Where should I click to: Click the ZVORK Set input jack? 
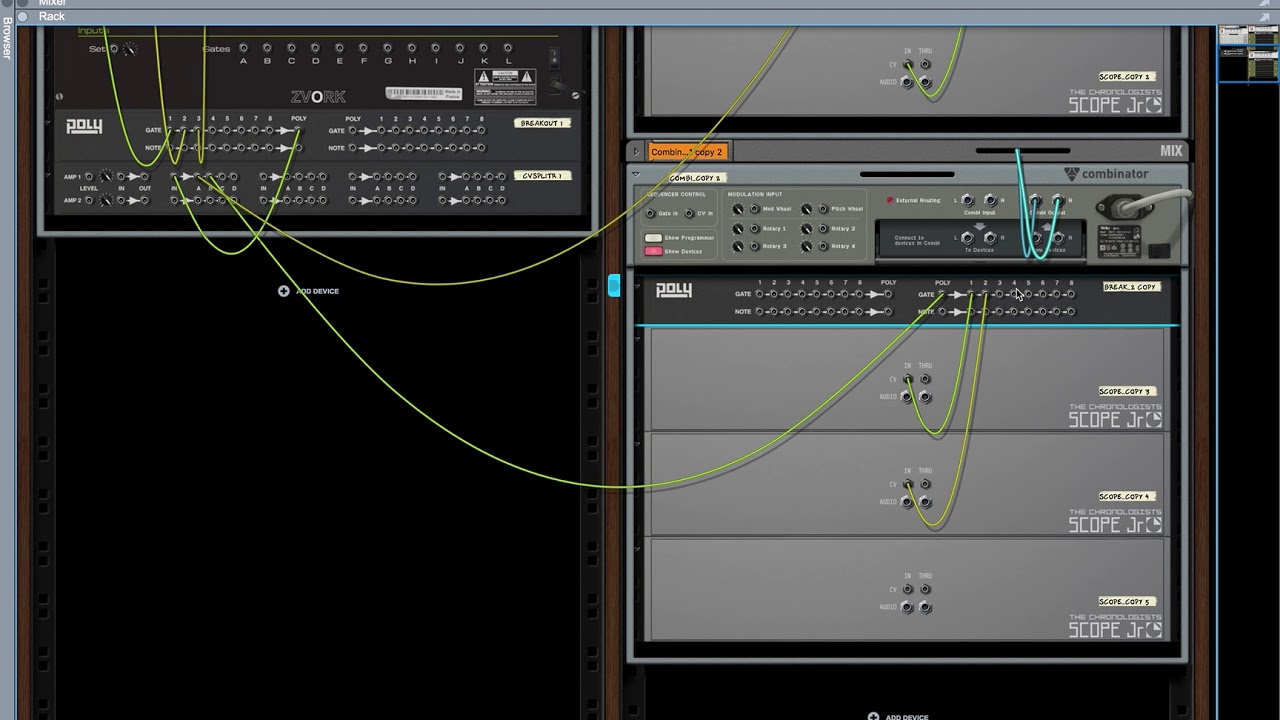tap(113, 49)
